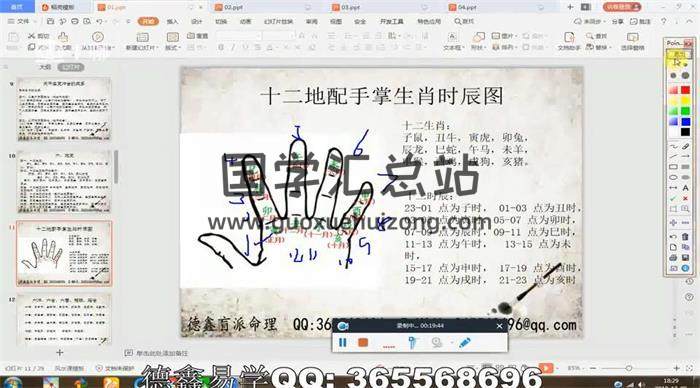This screenshot has width=700, height=388.
Task: Select black in Pointofix palette
Action: (x=685, y=132)
